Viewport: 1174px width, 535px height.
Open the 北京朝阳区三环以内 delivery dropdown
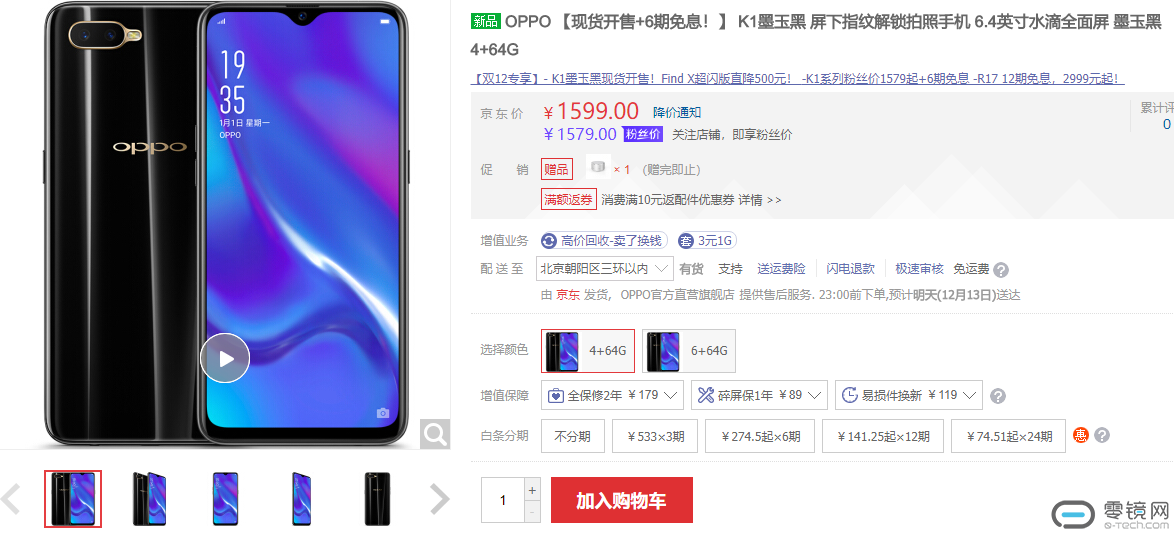pos(605,269)
